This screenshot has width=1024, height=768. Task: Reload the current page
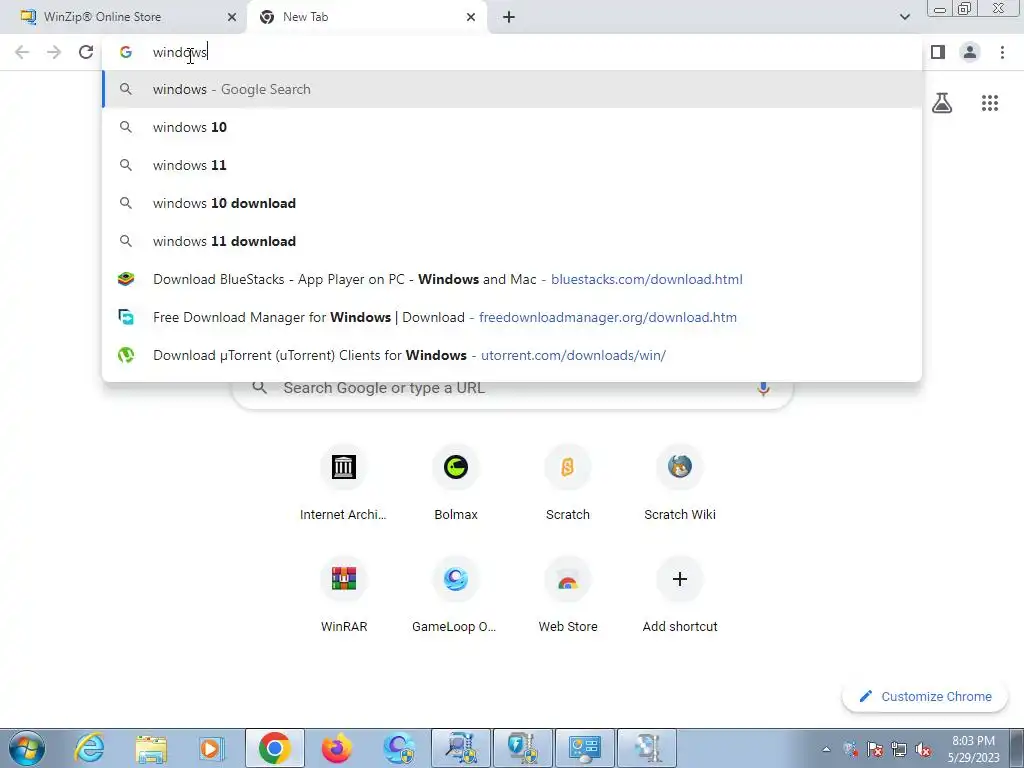[x=86, y=52]
